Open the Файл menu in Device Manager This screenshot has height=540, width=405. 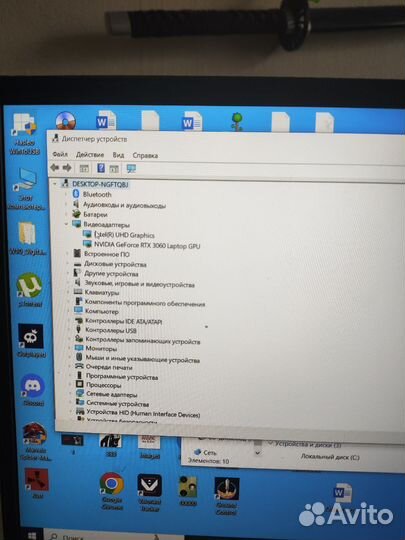point(60,154)
